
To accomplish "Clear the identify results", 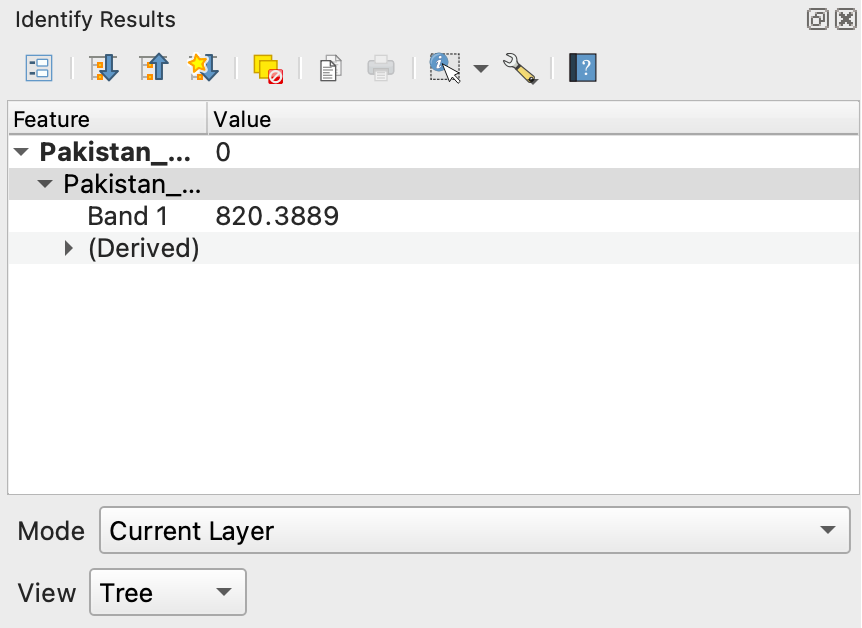I will click(x=268, y=68).
